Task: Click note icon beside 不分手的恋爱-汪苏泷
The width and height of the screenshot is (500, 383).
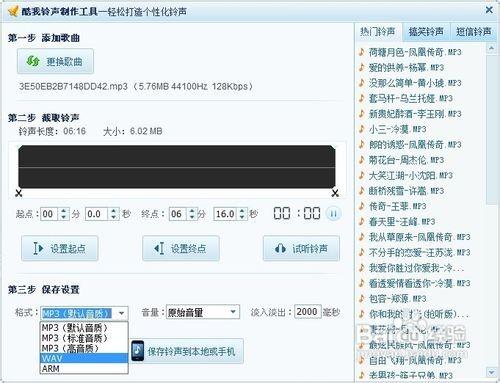Action: [362, 252]
